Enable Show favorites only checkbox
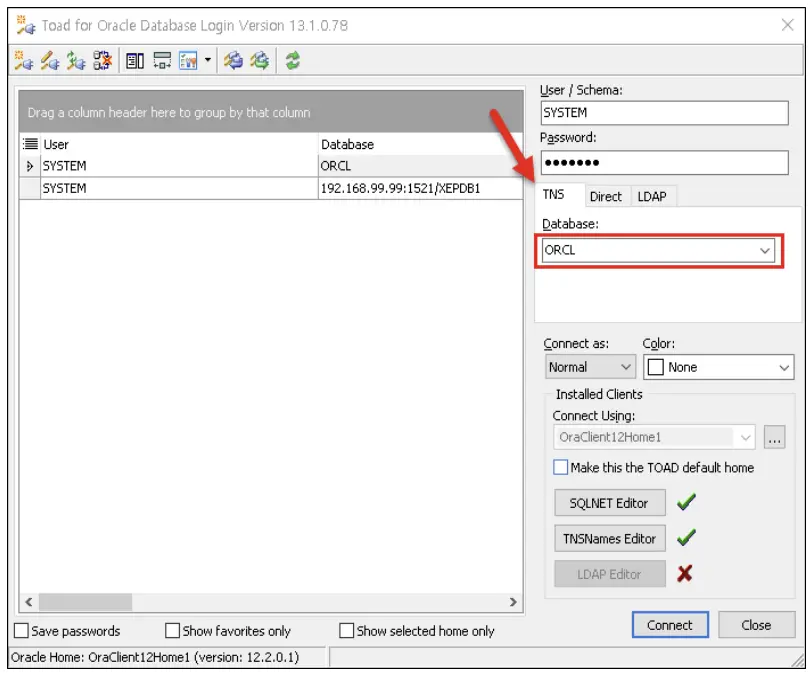 (x=173, y=631)
